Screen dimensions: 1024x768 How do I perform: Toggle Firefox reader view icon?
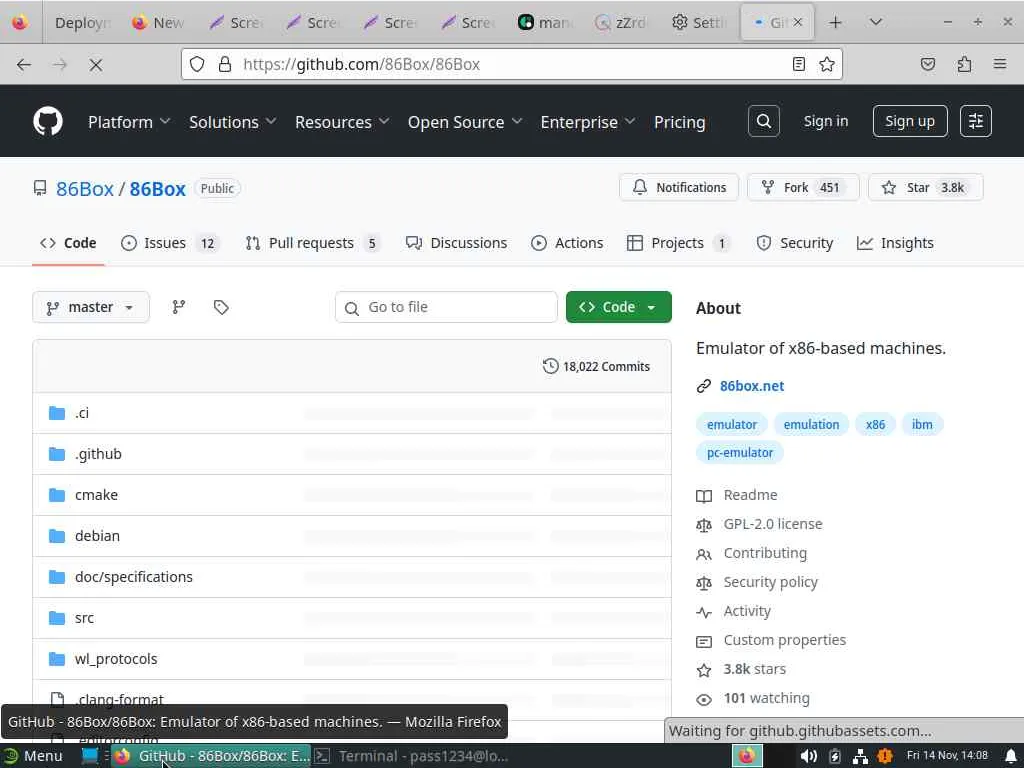tap(799, 64)
